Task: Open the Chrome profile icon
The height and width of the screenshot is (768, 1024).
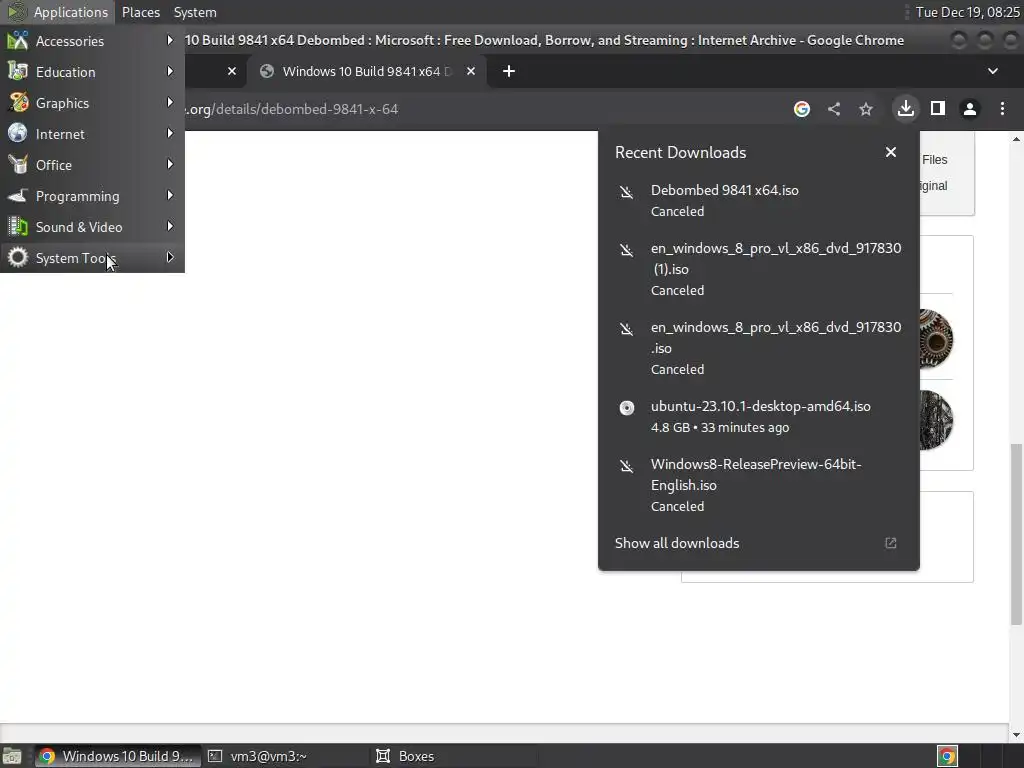Action: point(970,109)
